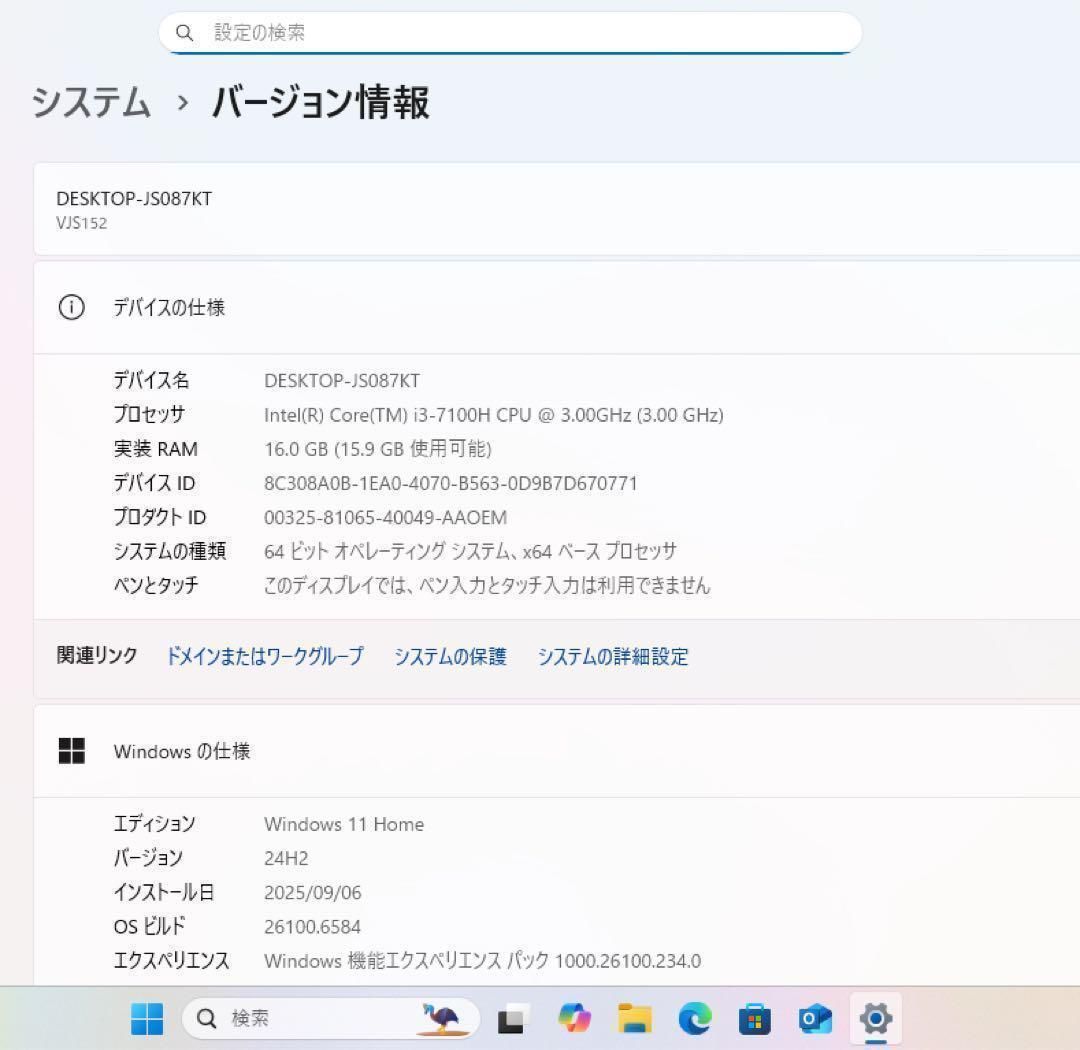
Task: Open the ドメインまたはワークグループ link
Action: point(265,656)
